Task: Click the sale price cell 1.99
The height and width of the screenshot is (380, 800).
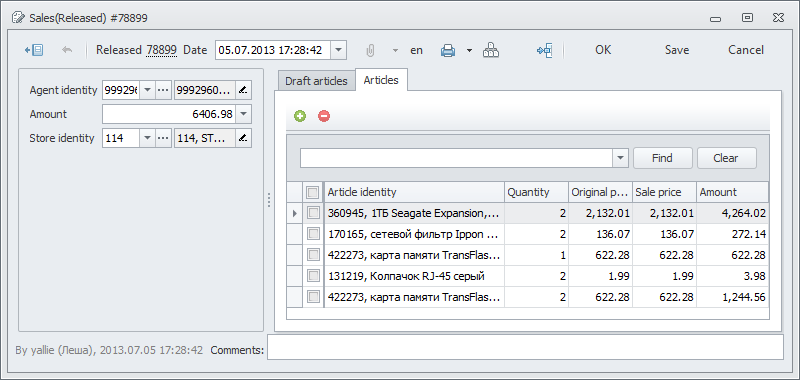Action: click(664, 276)
